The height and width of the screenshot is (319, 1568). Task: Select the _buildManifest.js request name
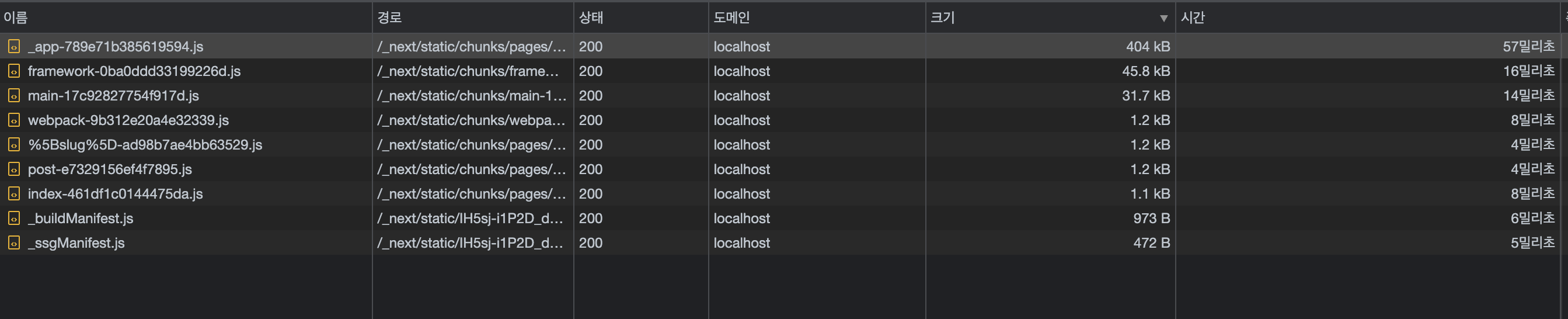click(81, 218)
